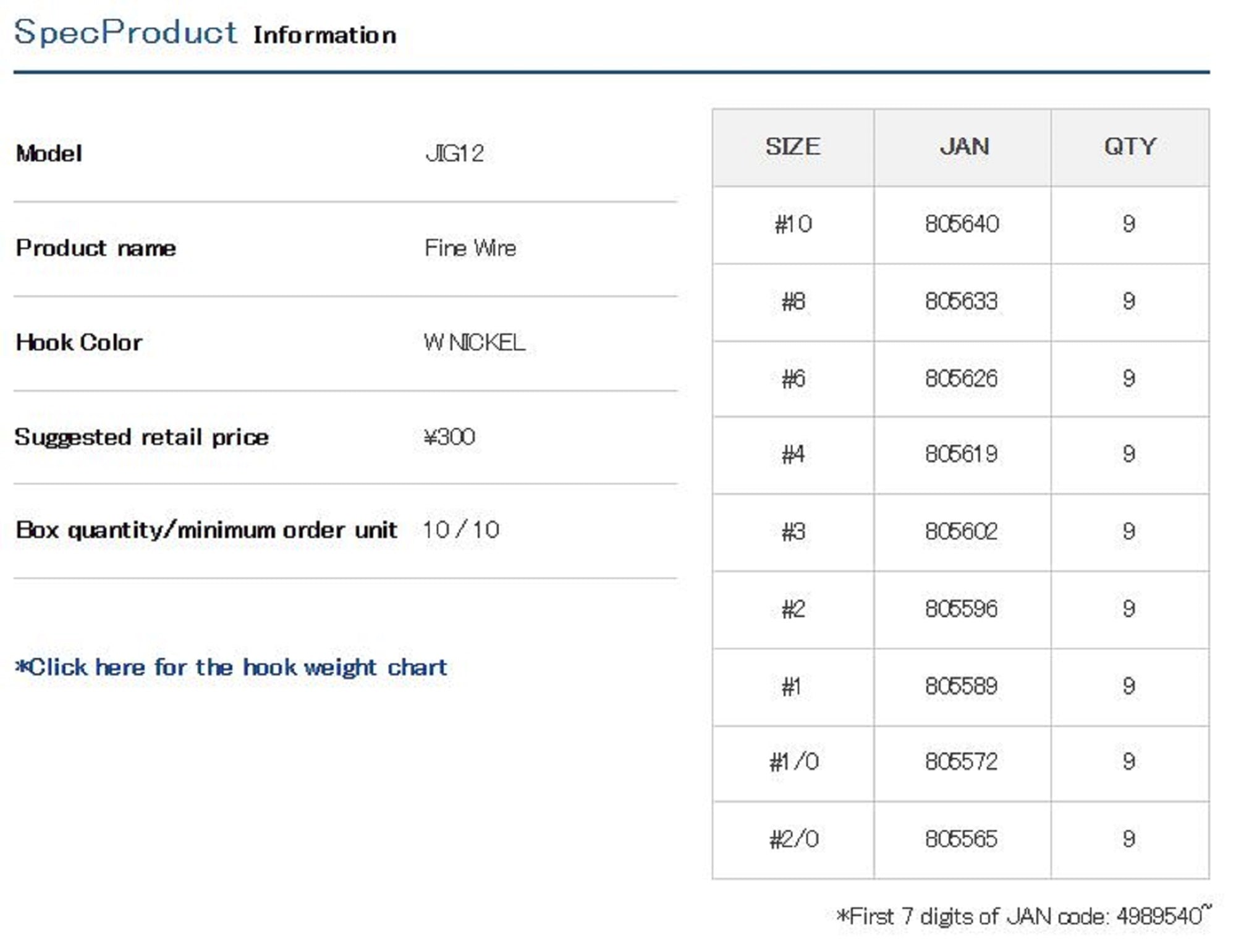
Task: Click the #3 size cell
Action: [793, 532]
